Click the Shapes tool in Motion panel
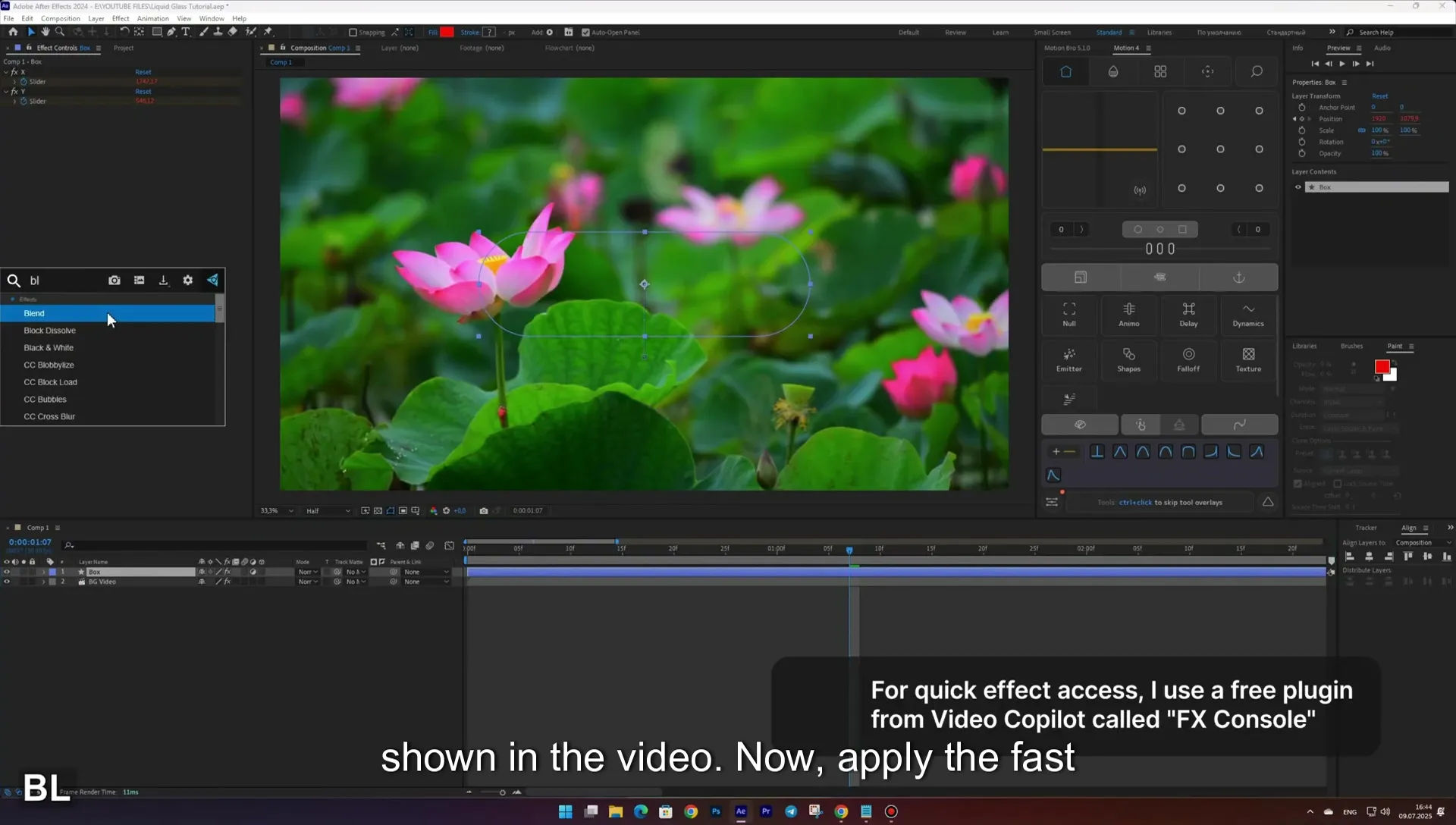 click(x=1129, y=359)
